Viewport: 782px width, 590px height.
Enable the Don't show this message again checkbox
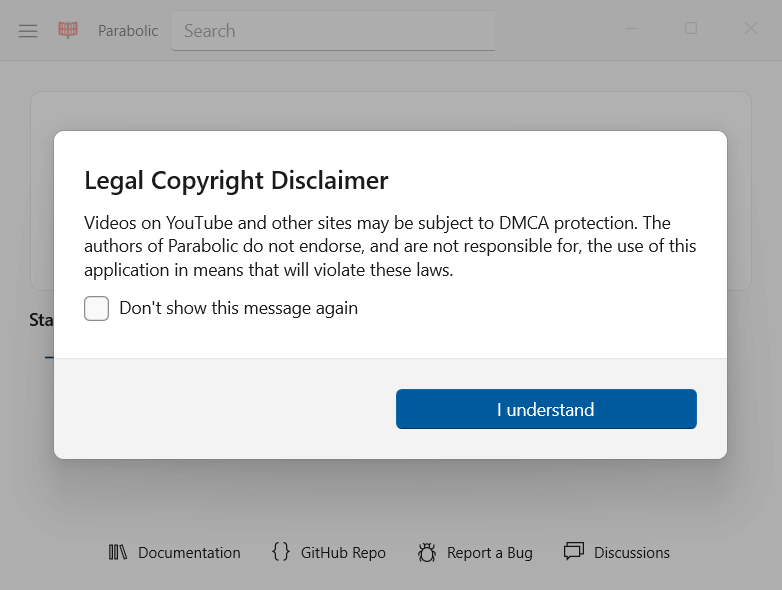pos(97,308)
